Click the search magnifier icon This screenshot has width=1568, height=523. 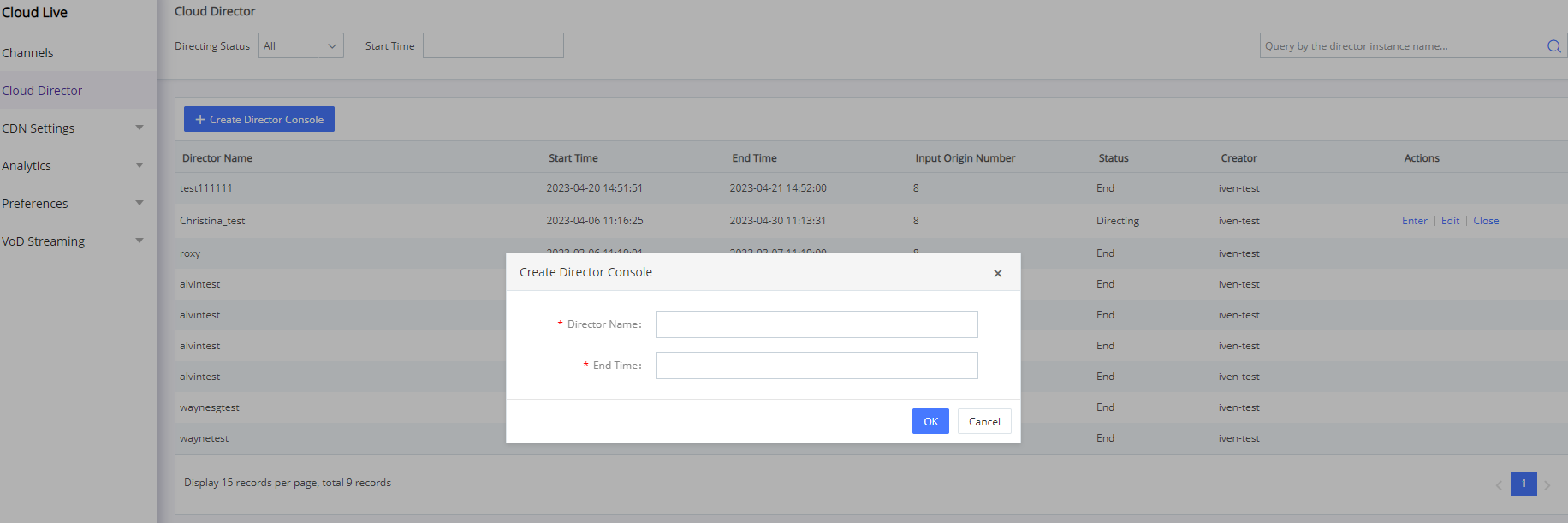(x=1553, y=46)
